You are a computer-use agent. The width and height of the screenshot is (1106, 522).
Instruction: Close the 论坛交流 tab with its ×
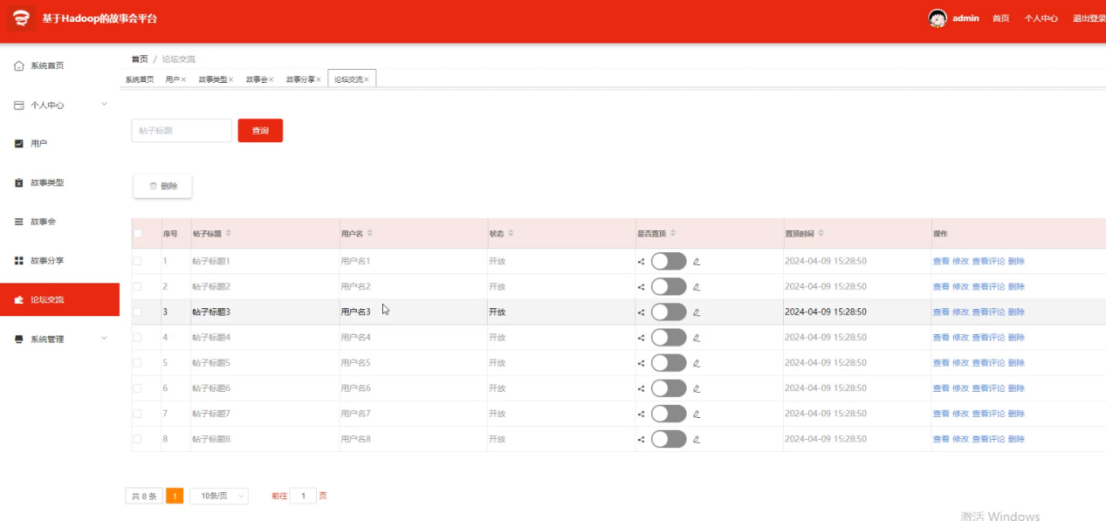367,80
